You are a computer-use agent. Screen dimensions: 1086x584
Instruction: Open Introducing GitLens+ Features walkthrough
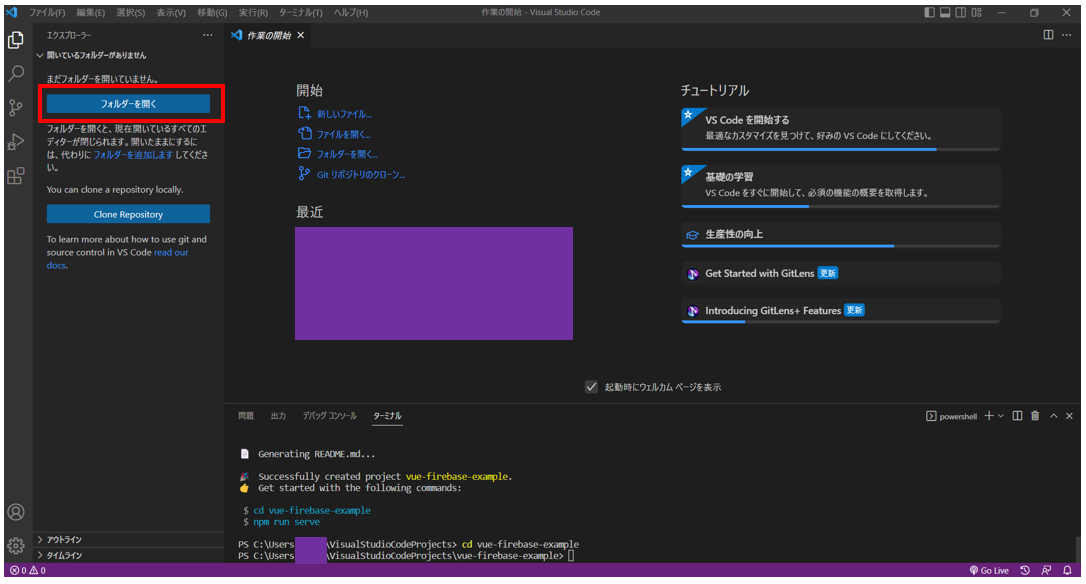[x=841, y=311]
